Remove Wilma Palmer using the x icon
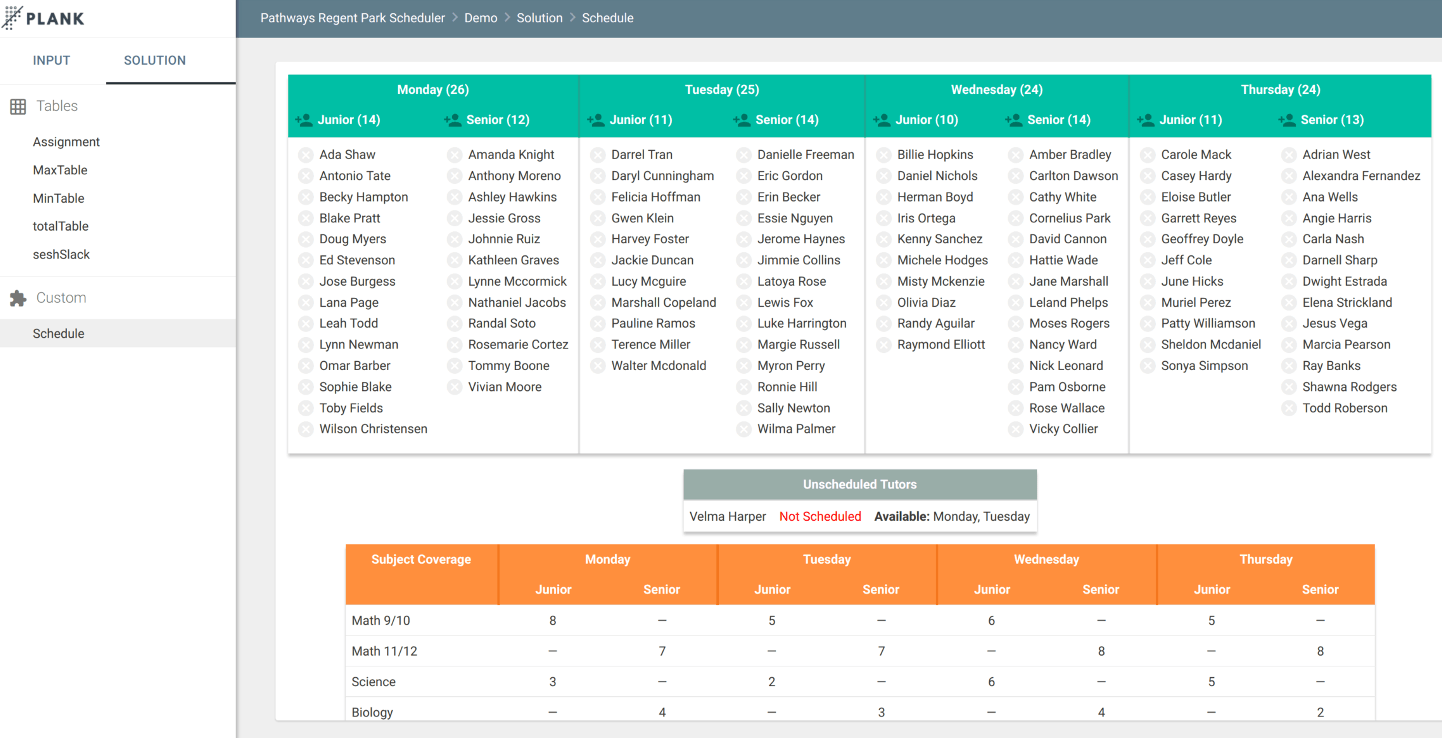The image size is (1442, 738). (744, 429)
